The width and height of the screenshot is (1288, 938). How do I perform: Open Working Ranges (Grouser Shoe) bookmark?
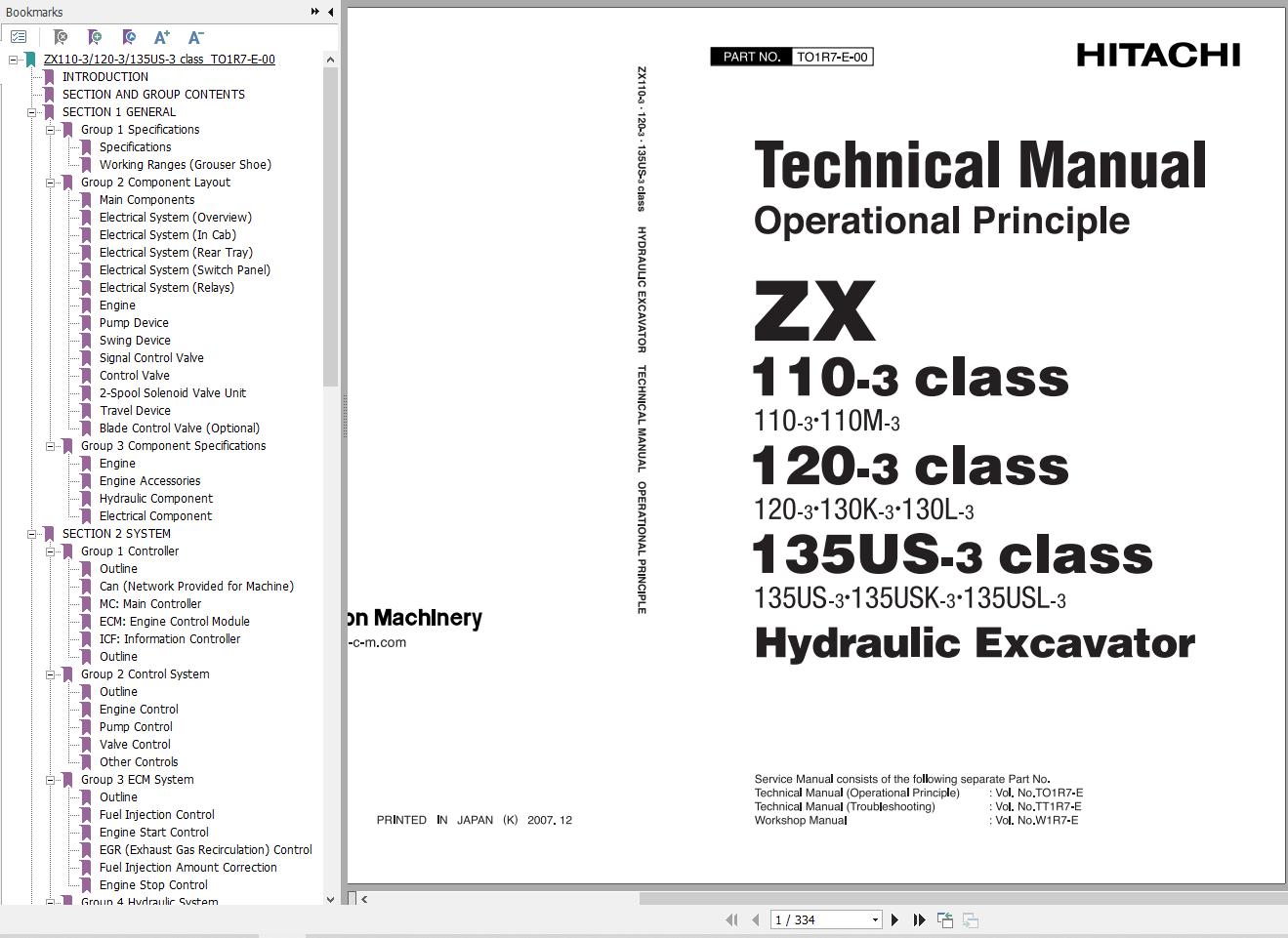point(186,165)
